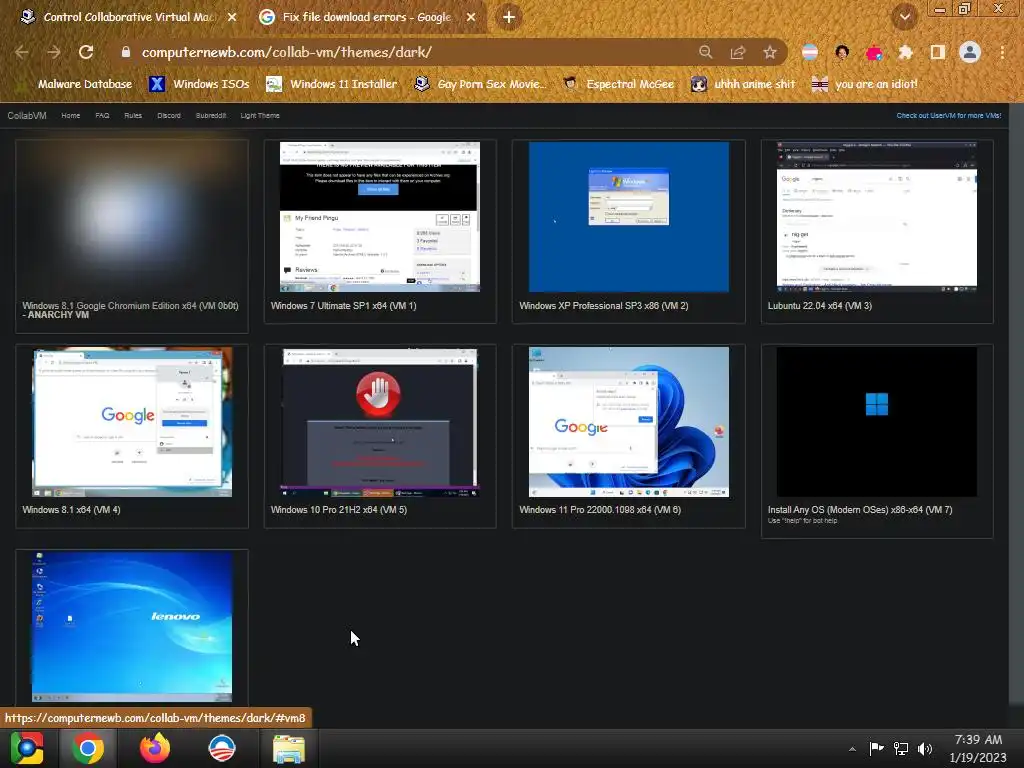This screenshot has width=1024, height=768.
Task: Close the Fix file download errors tab
Action: pos(471,17)
